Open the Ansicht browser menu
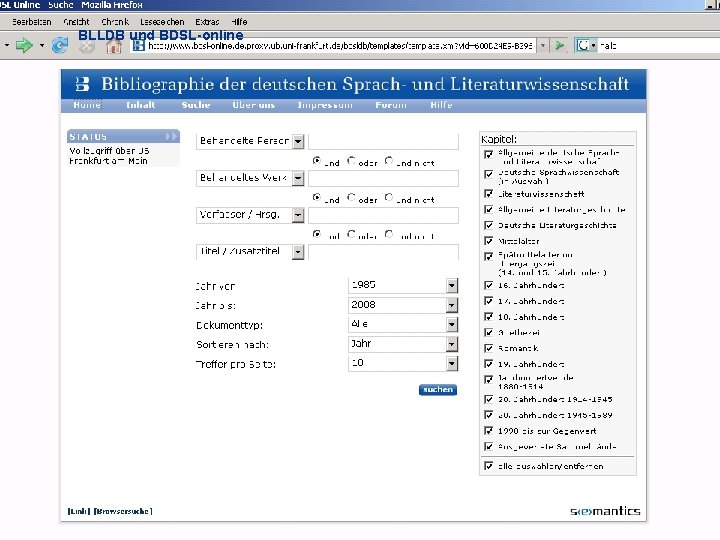 click(76, 22)
